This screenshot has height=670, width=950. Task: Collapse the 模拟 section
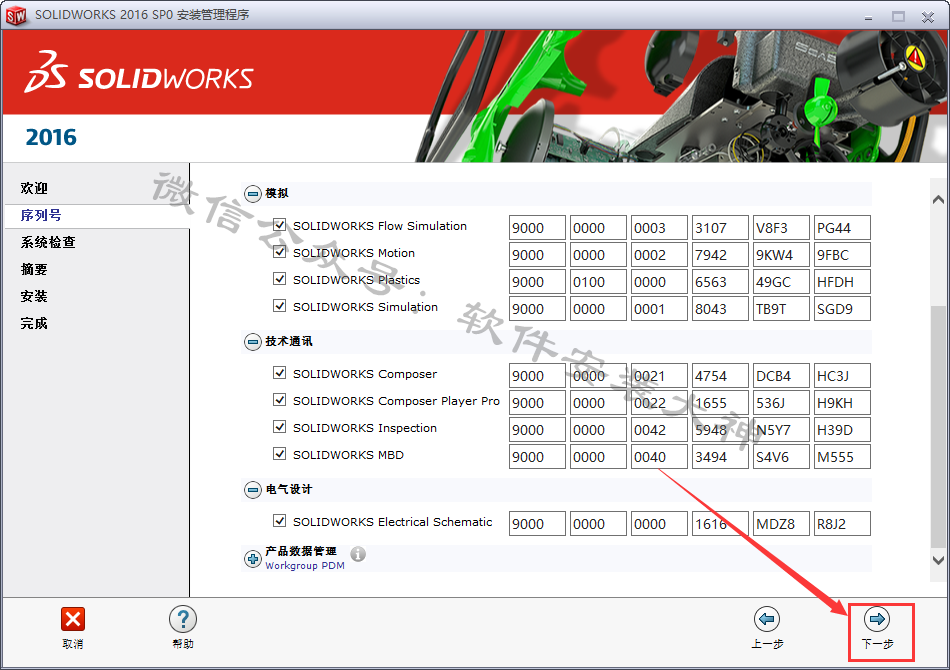click(x=253, y=194)
